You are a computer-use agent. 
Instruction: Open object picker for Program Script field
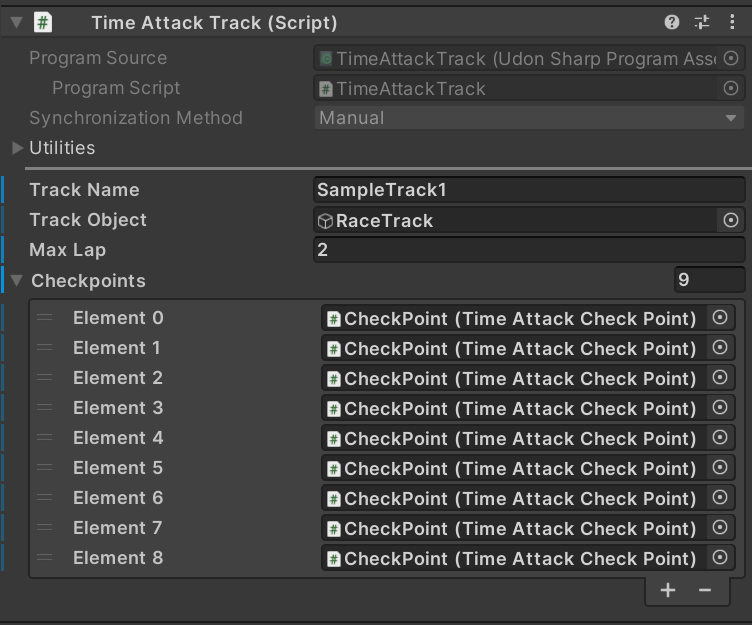[730, 88]
